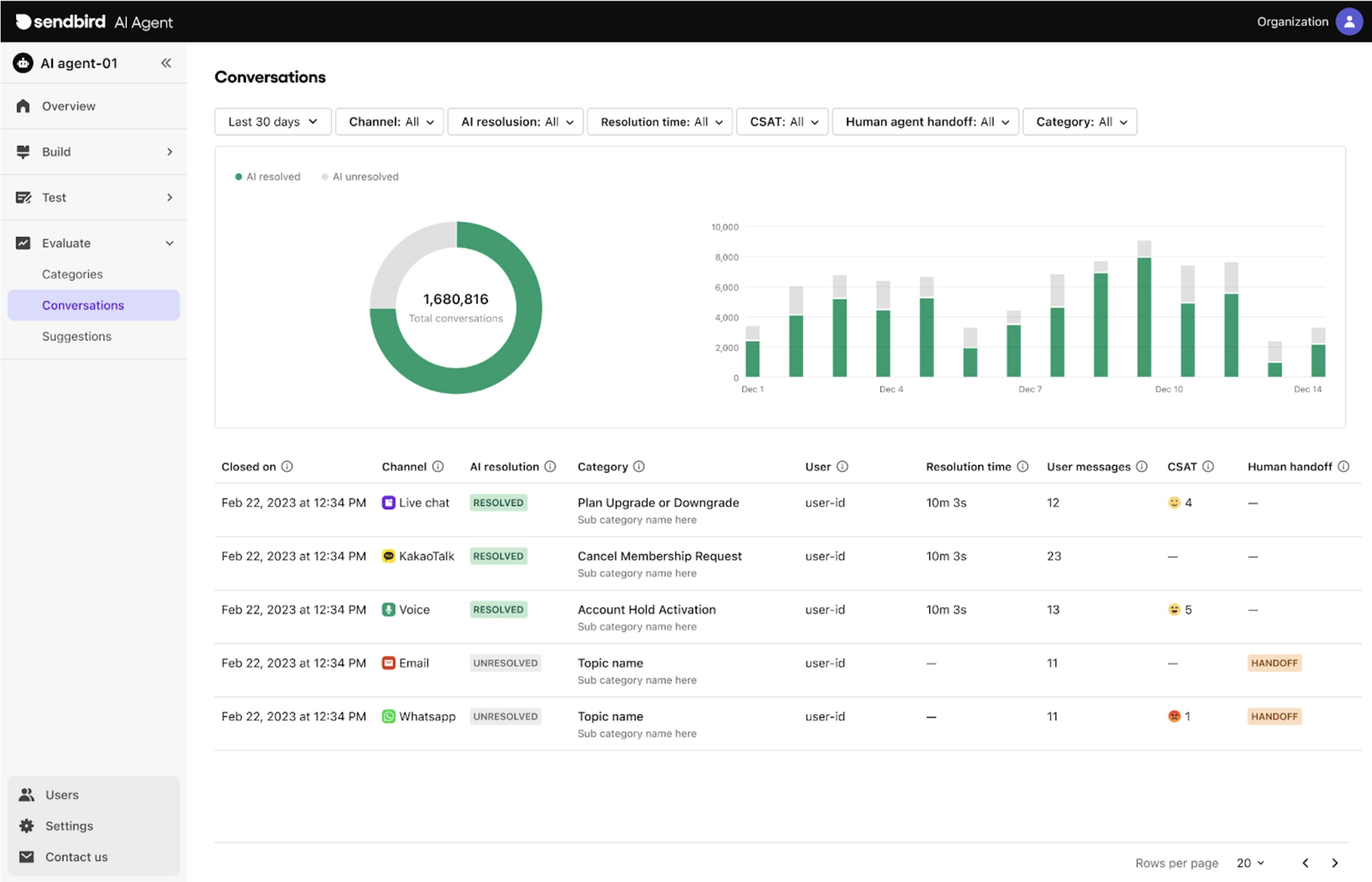This screenshot has height=882, width=1372.
Task: Click the Contact us link
Action: 76,857
